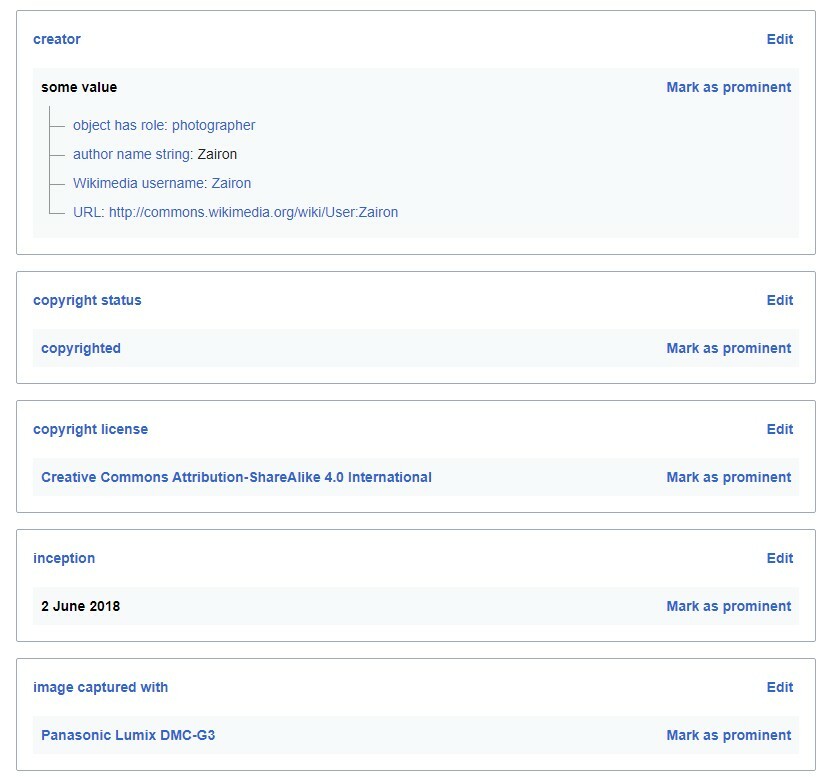Mark the Creative Commons license as prominent
This screenshot has height=777, width=830.
pyautogui.click(x=728, y=477)
